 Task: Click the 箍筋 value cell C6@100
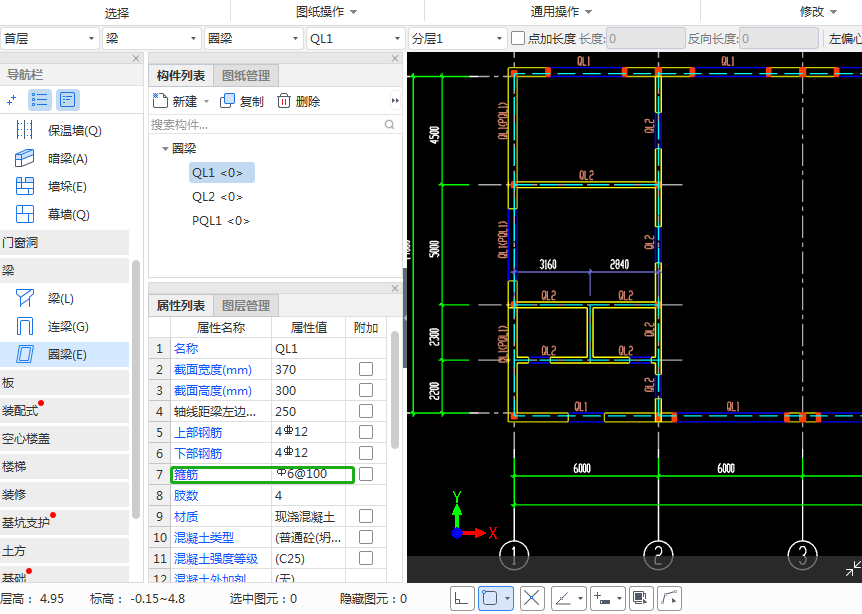308,474
